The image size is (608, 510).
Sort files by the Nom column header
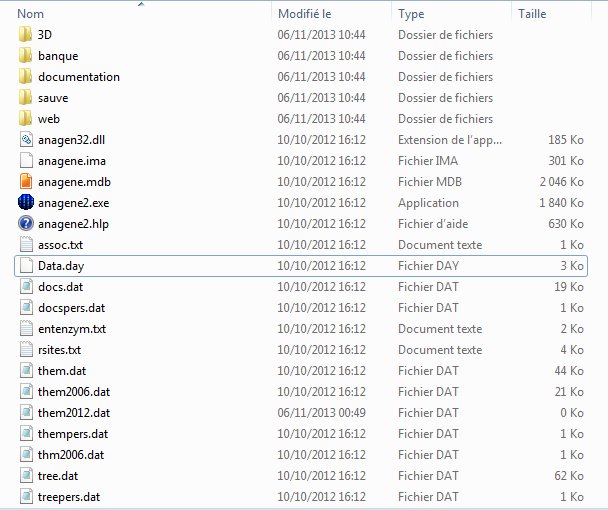coord(30,14)
